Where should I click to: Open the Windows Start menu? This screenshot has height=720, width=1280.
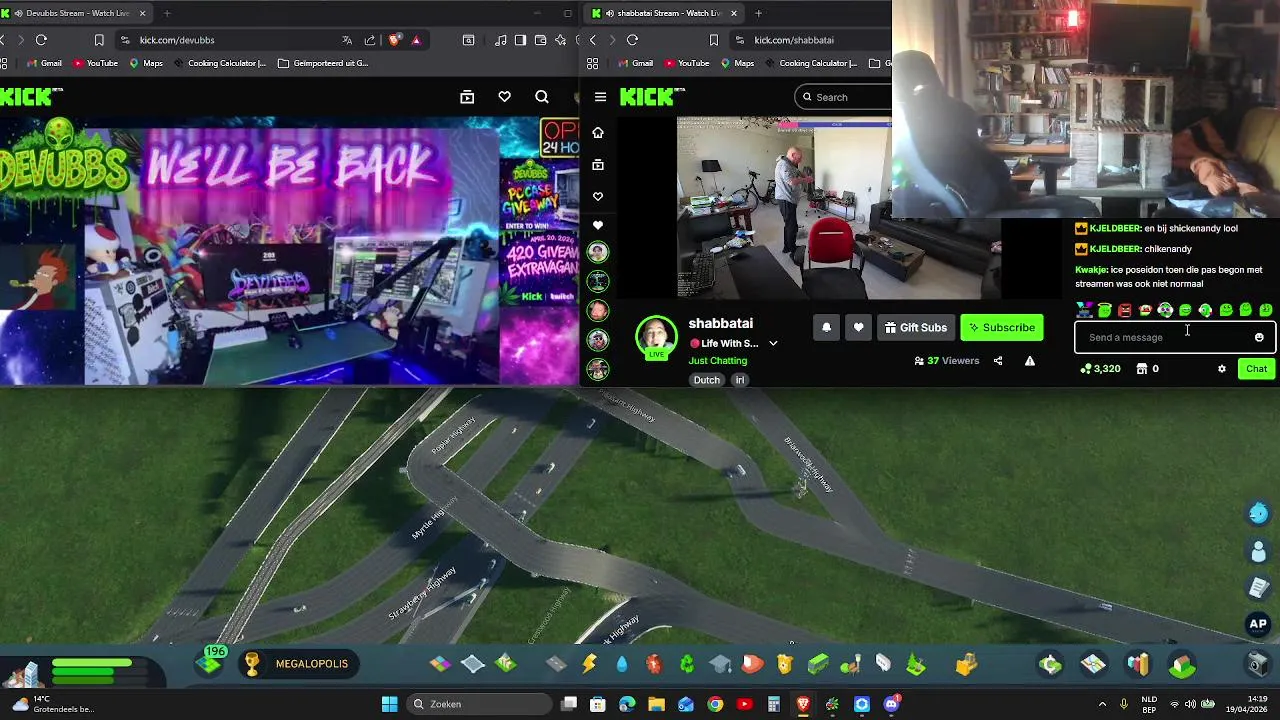click(x=389, y=704)
